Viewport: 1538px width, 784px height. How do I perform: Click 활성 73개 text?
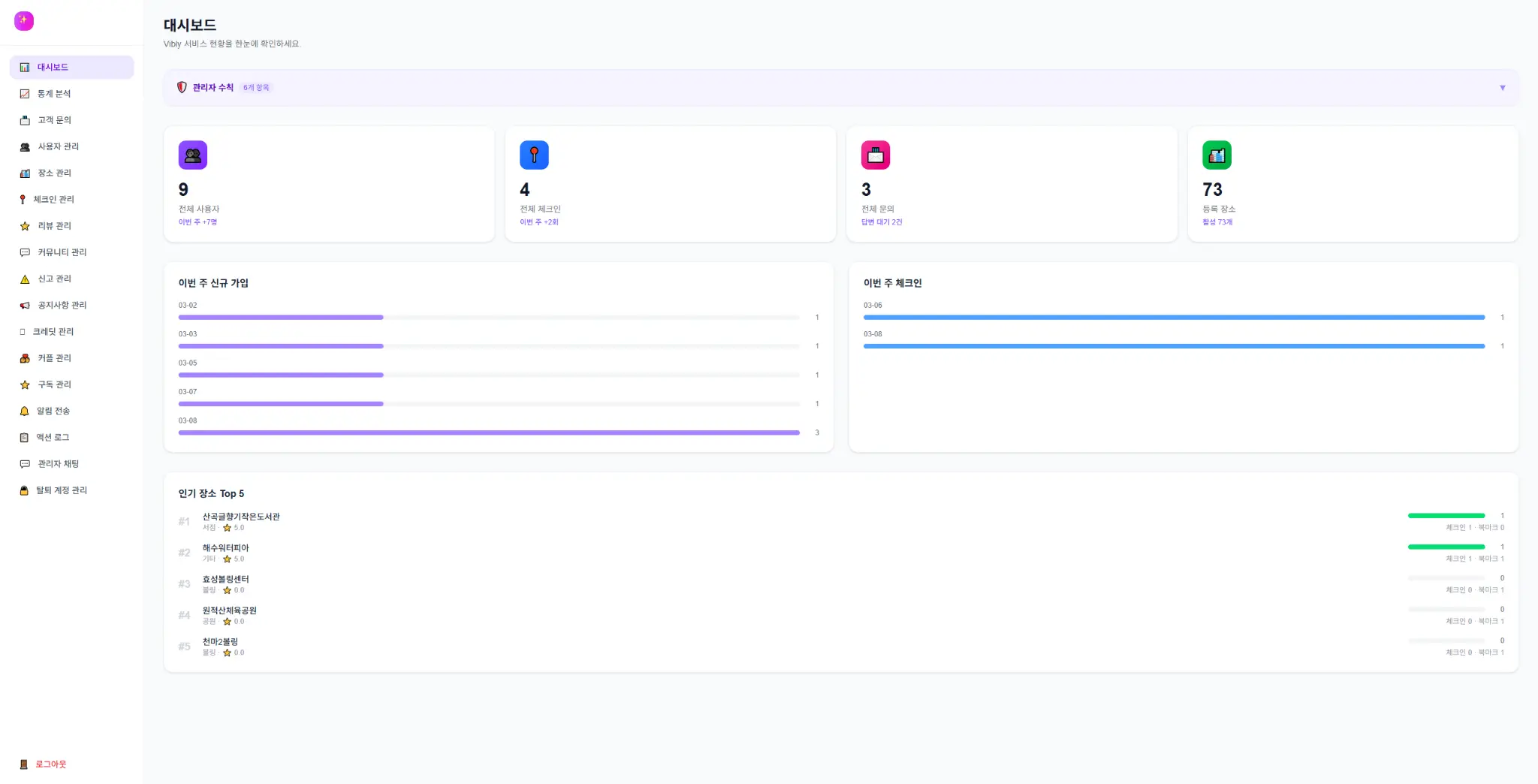(1217, 222)
